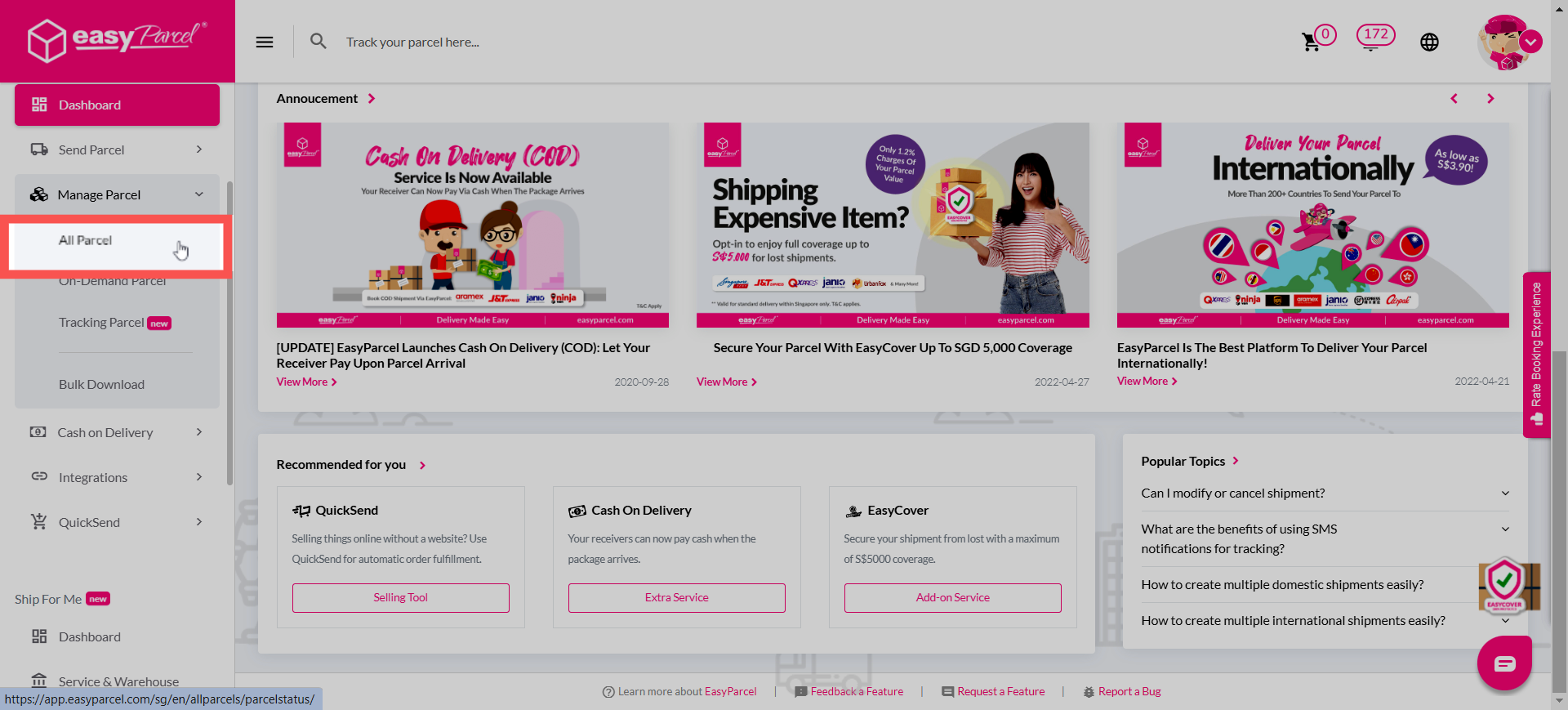1568x710 pixels.
Task: Open Secure Your Parcel With EasyCover title
Action: pos(893,347)
